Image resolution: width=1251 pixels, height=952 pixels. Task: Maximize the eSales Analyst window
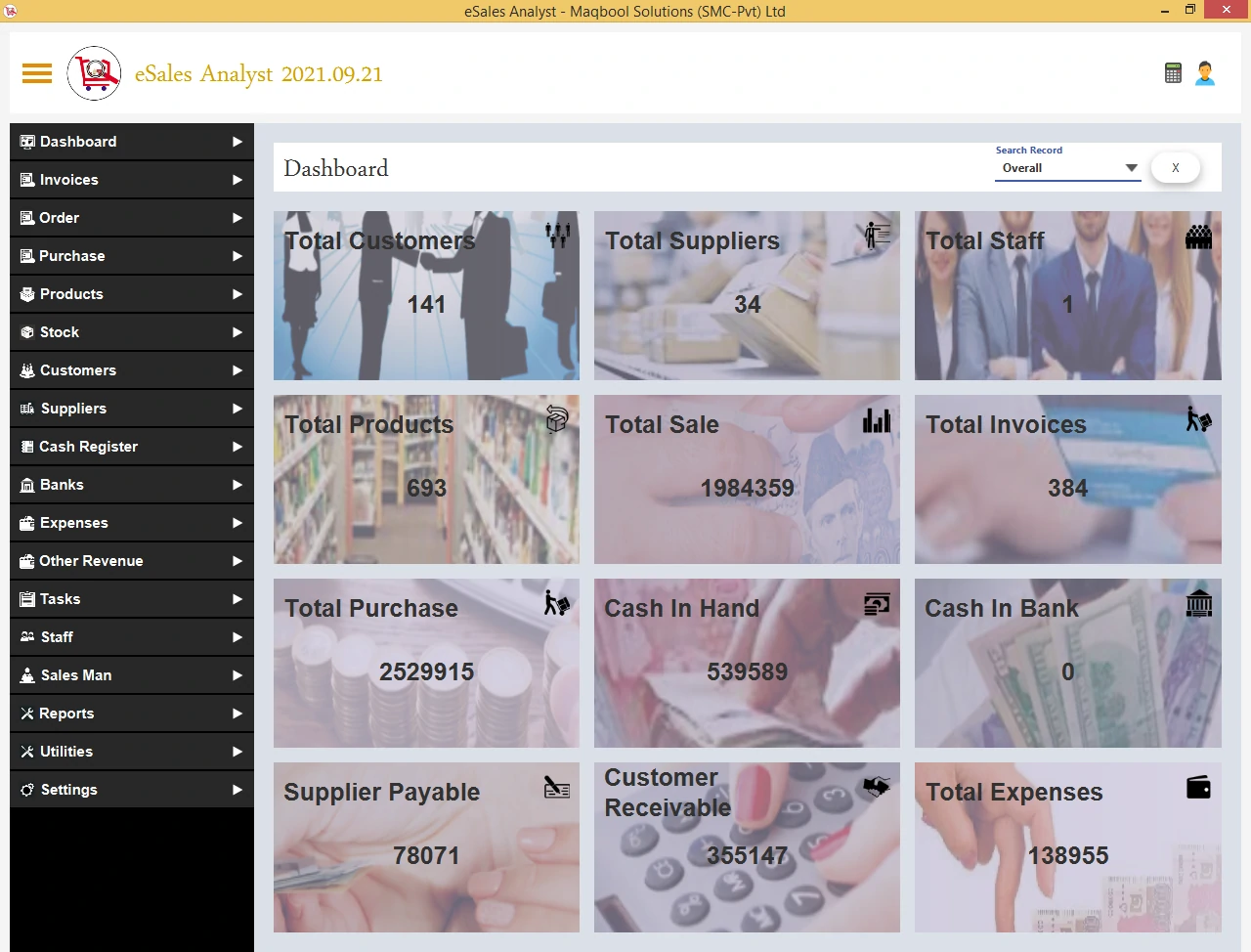pyautogui.click(x=1190, y=11)
